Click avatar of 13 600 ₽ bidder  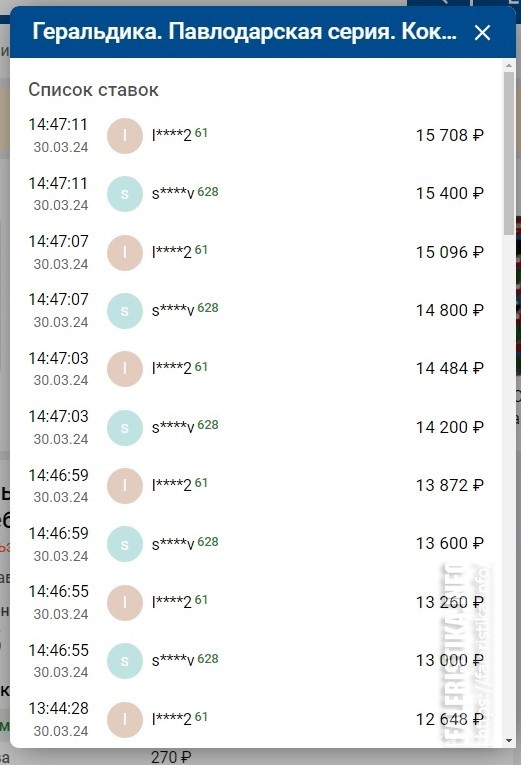tap(125, 544)
